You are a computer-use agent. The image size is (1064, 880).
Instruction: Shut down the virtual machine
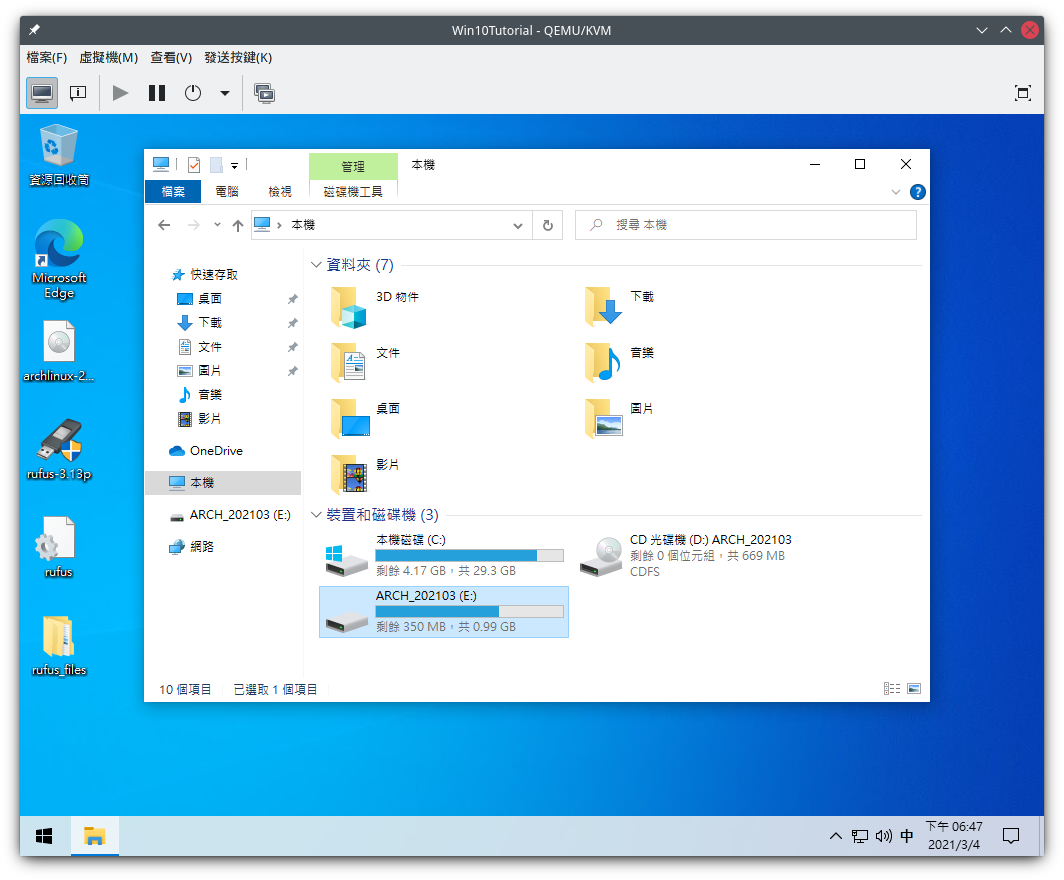[x=193, y=93]
